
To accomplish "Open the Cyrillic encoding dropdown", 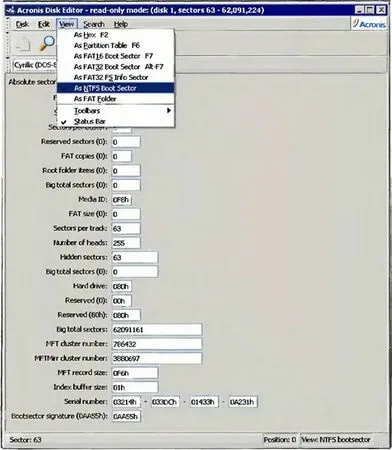I will tap(35, 65).
